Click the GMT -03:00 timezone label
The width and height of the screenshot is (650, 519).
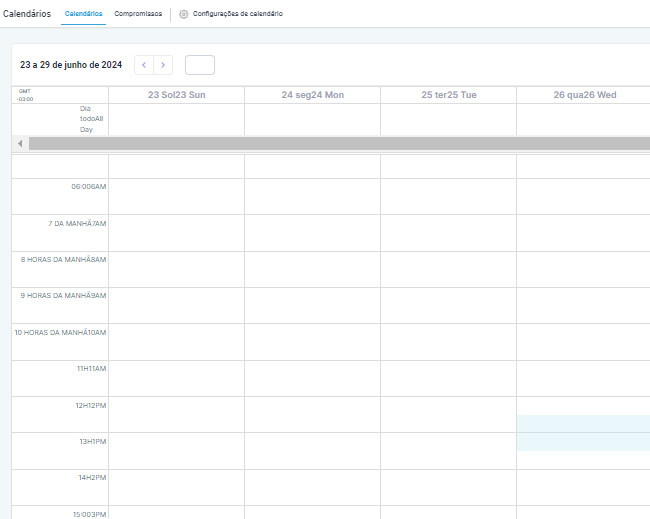coord(25,95)
